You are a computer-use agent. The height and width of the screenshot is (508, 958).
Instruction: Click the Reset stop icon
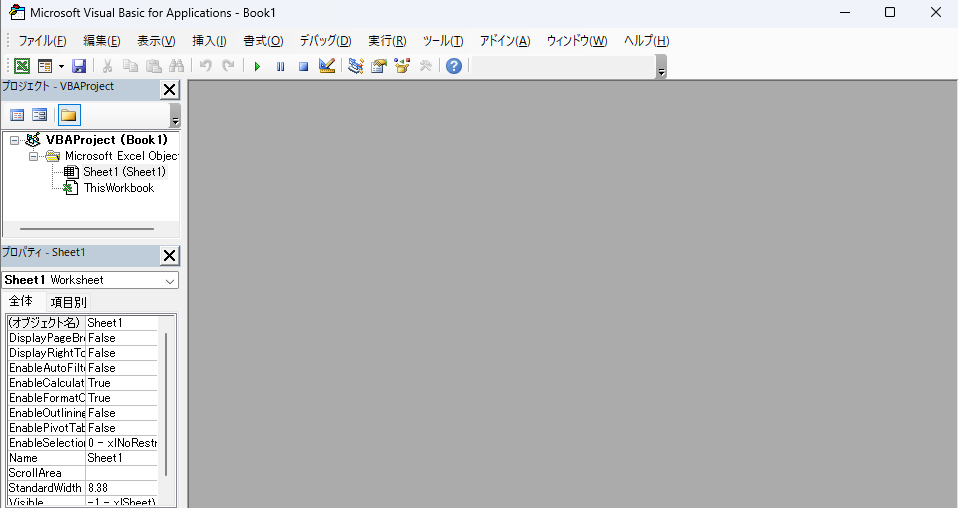point(303,66)
